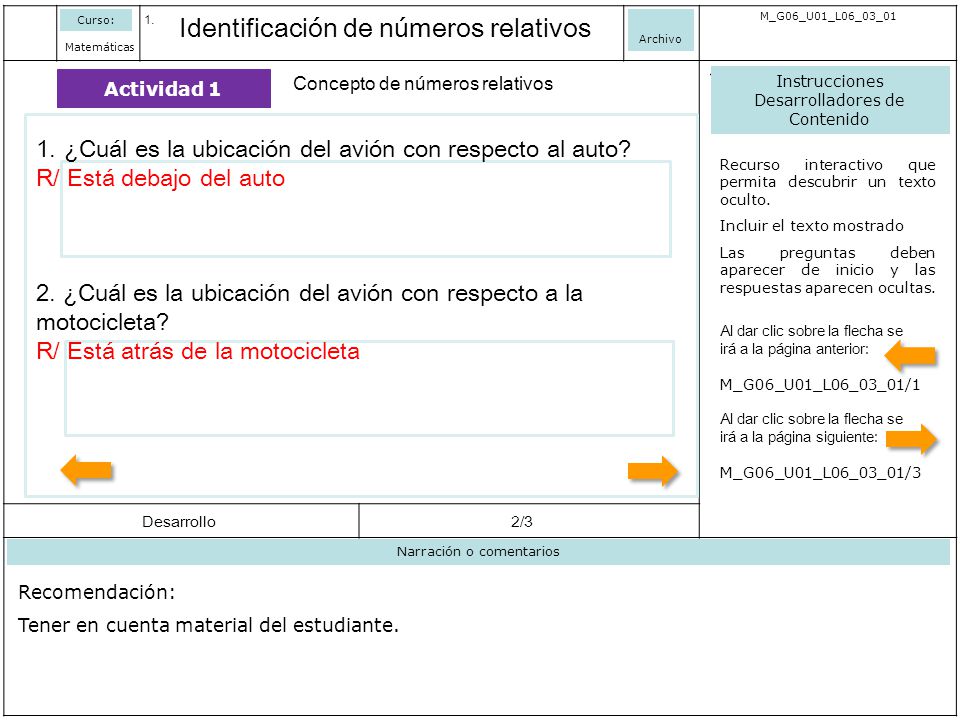Click the file code 'M_G06_U01_L06_03_01' in the header
This screenshot has height=720, width=960.
click(x=828, y=17)
